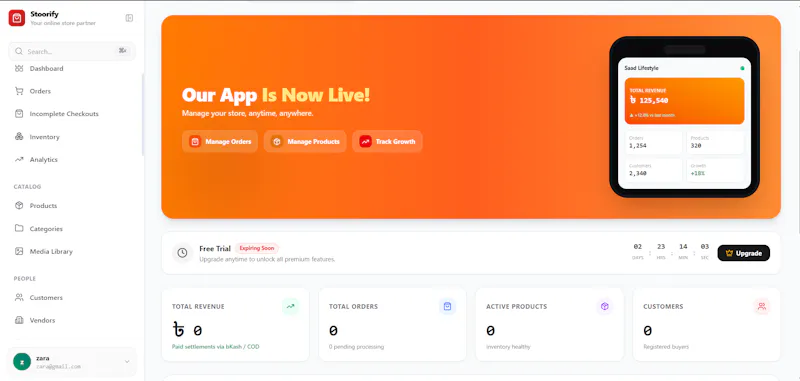Click the red Manage Orders banner icon
The image size is (800, 381).
195,141
